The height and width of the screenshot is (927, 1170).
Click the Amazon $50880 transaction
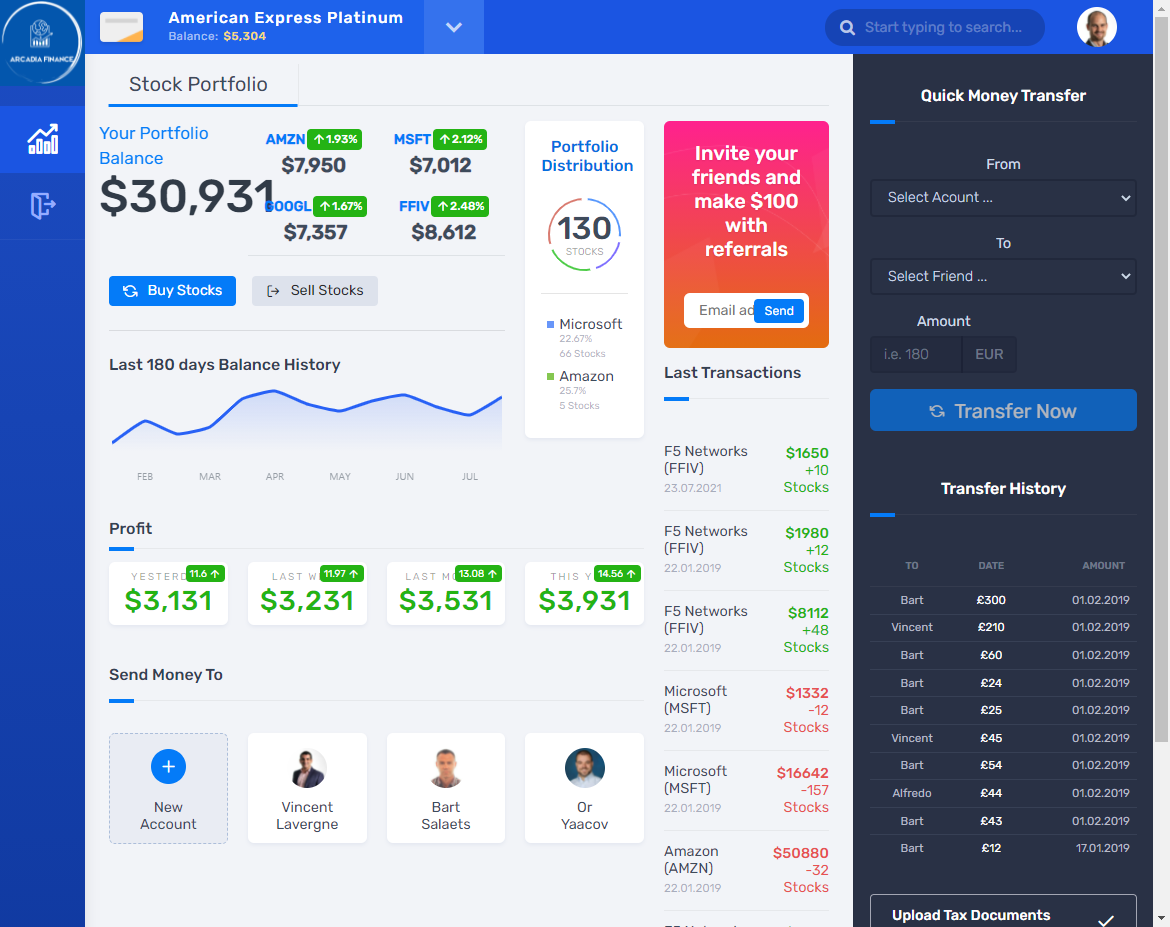746,870
